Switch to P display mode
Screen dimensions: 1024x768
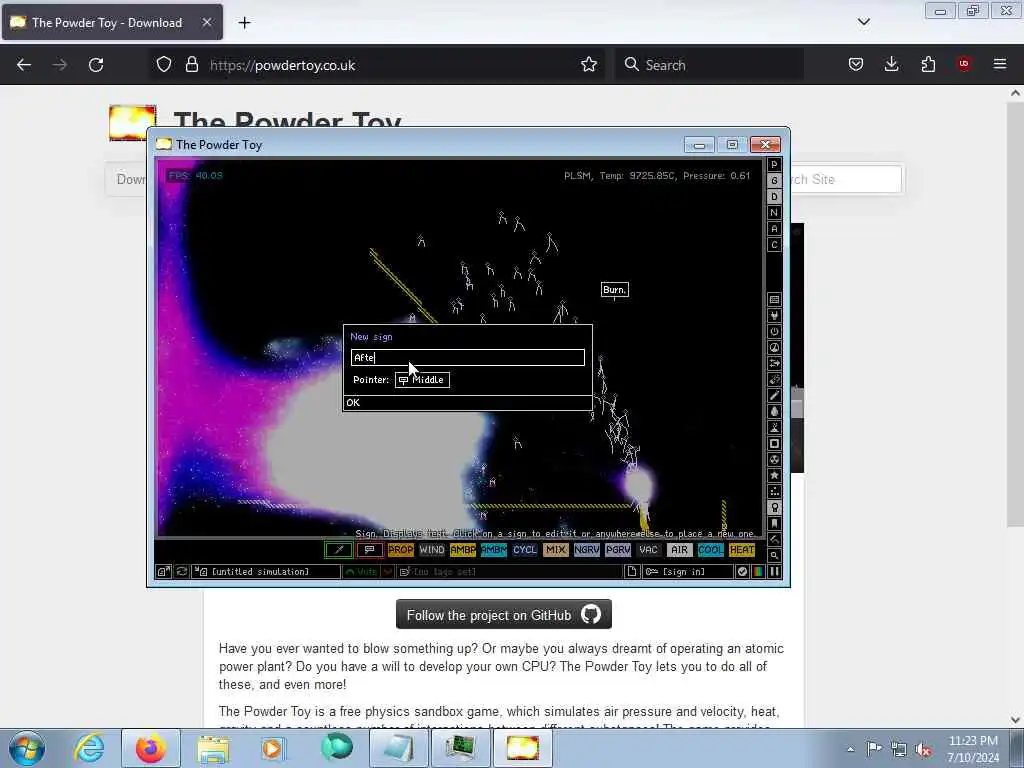(774, 165)
